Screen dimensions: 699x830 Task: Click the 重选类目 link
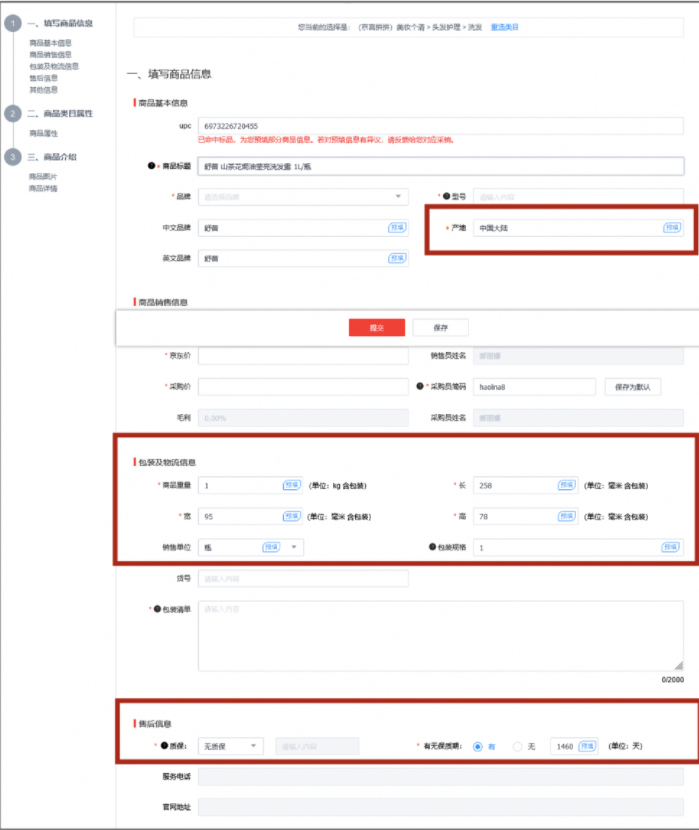point(504,27)
